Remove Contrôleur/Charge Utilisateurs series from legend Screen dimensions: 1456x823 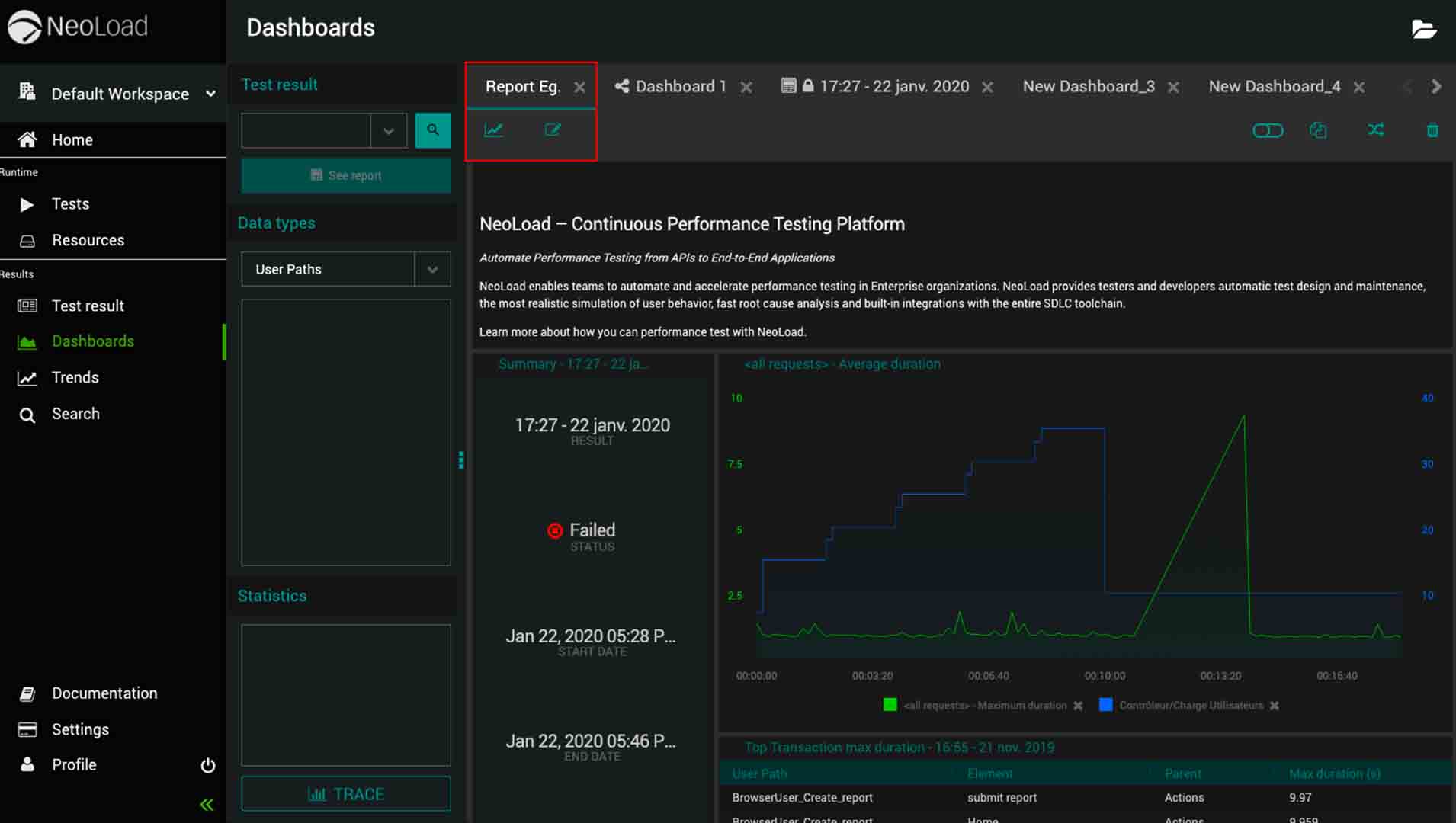[1275, 706]
